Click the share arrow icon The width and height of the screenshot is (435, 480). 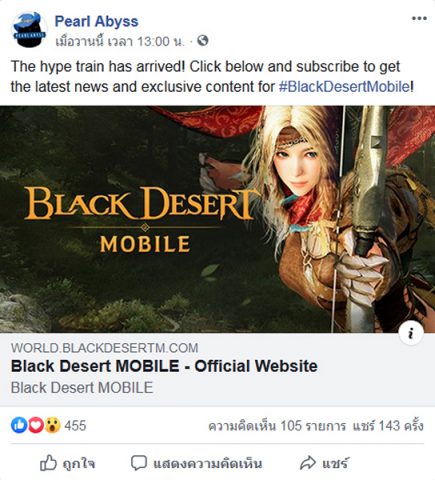click(x=308, y=463)
